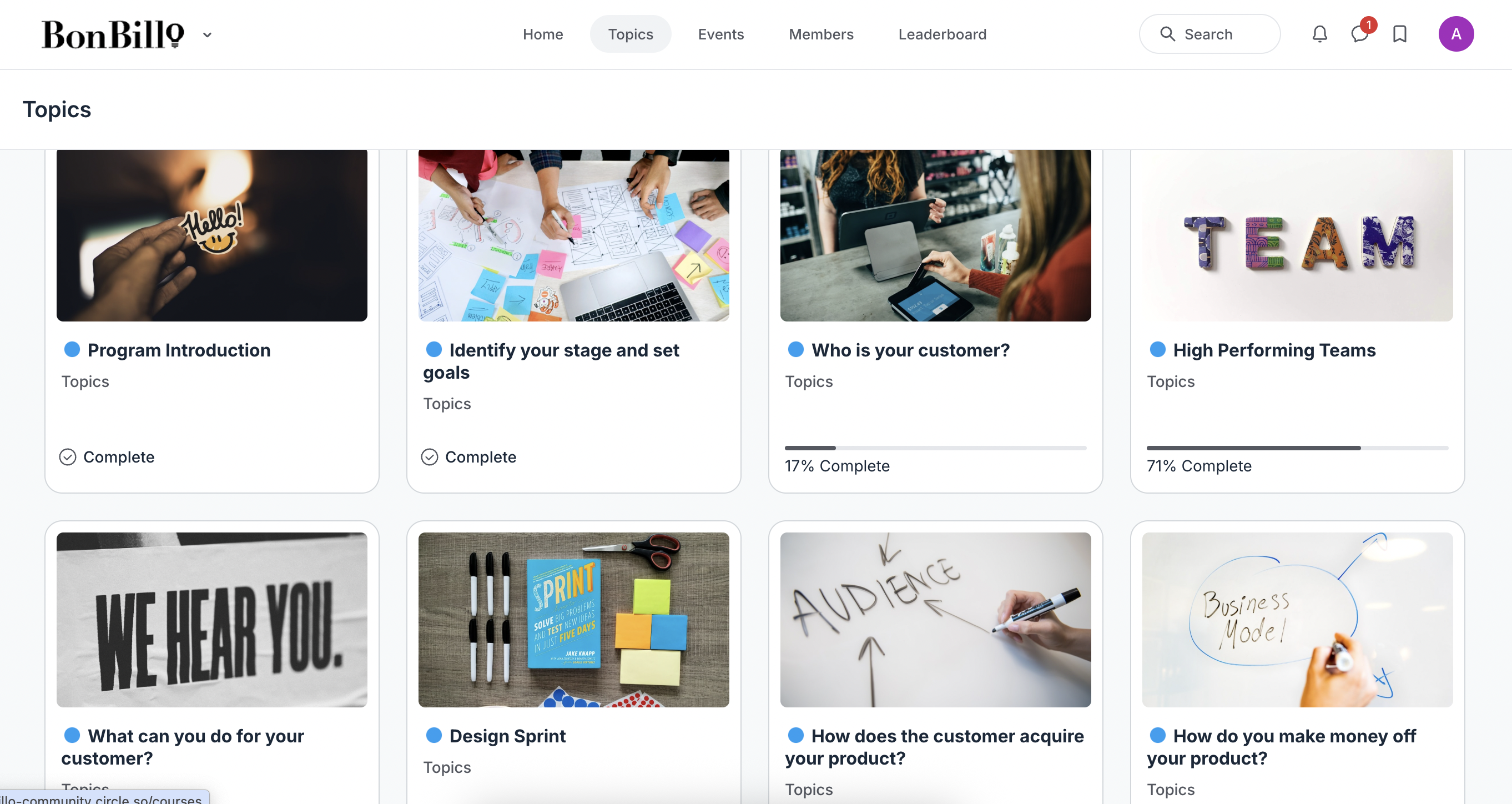
Task: Click the magnifying glass search icon
Action: click(1167, 34)
